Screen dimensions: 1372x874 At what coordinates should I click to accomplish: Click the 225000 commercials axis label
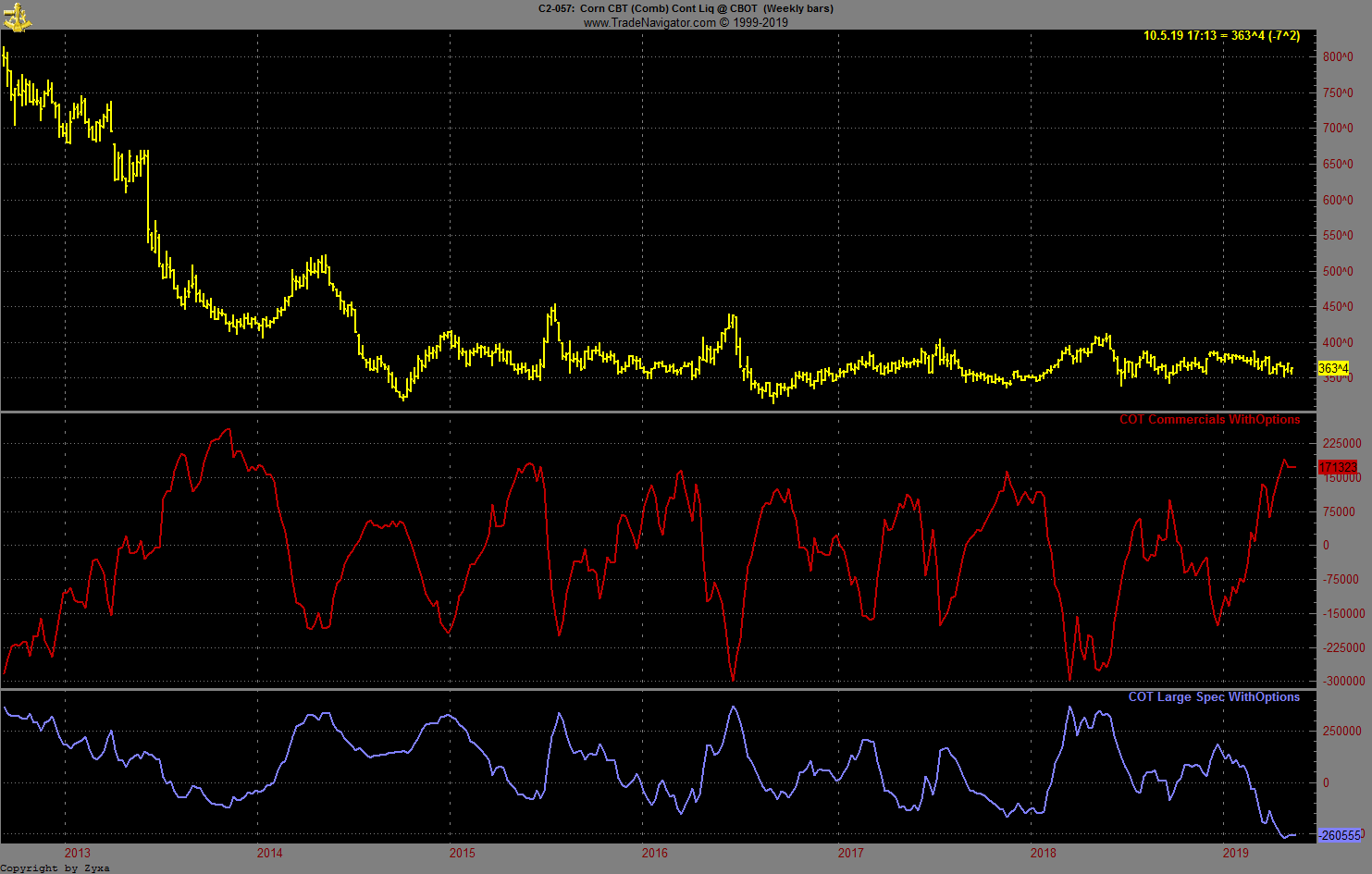pos(1341,444)
